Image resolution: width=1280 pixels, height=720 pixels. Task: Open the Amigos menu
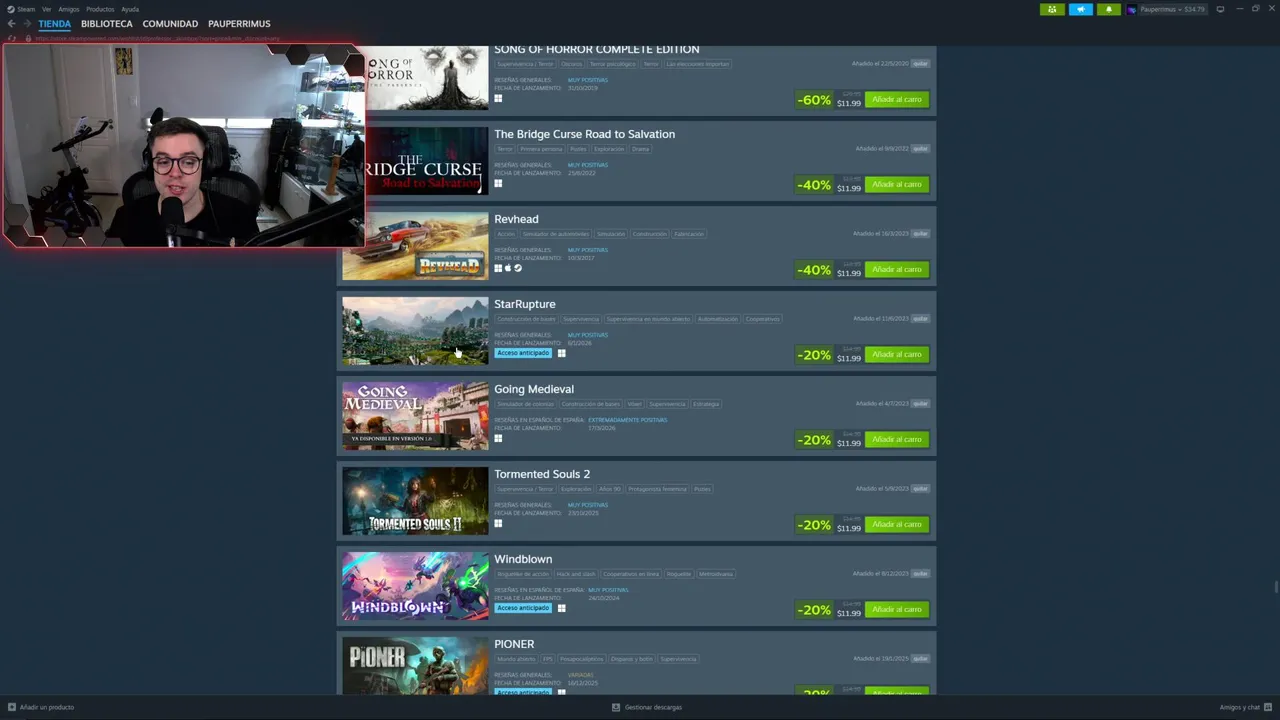(x=68, y=9)
